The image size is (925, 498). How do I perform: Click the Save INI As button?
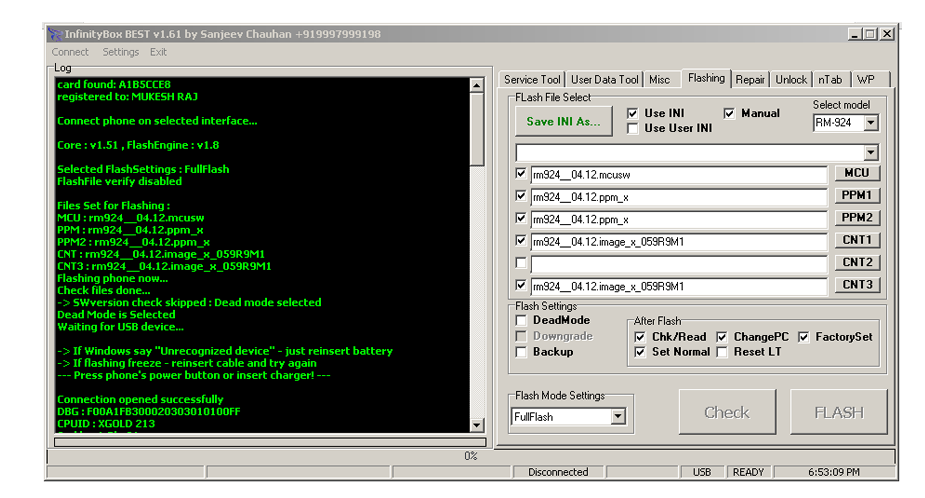pos(563,122)
